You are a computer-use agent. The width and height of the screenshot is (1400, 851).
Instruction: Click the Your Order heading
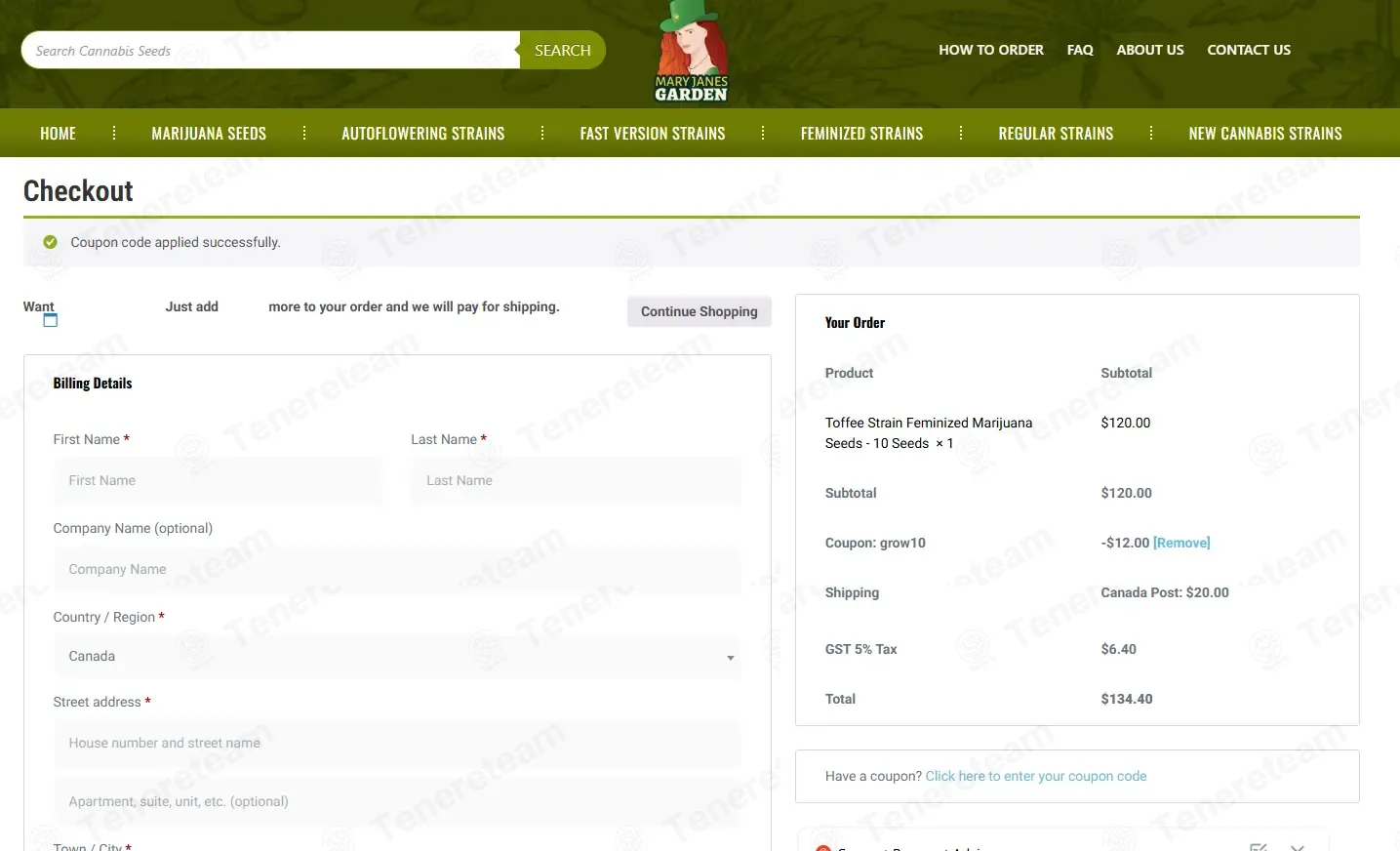pos(855,323)
